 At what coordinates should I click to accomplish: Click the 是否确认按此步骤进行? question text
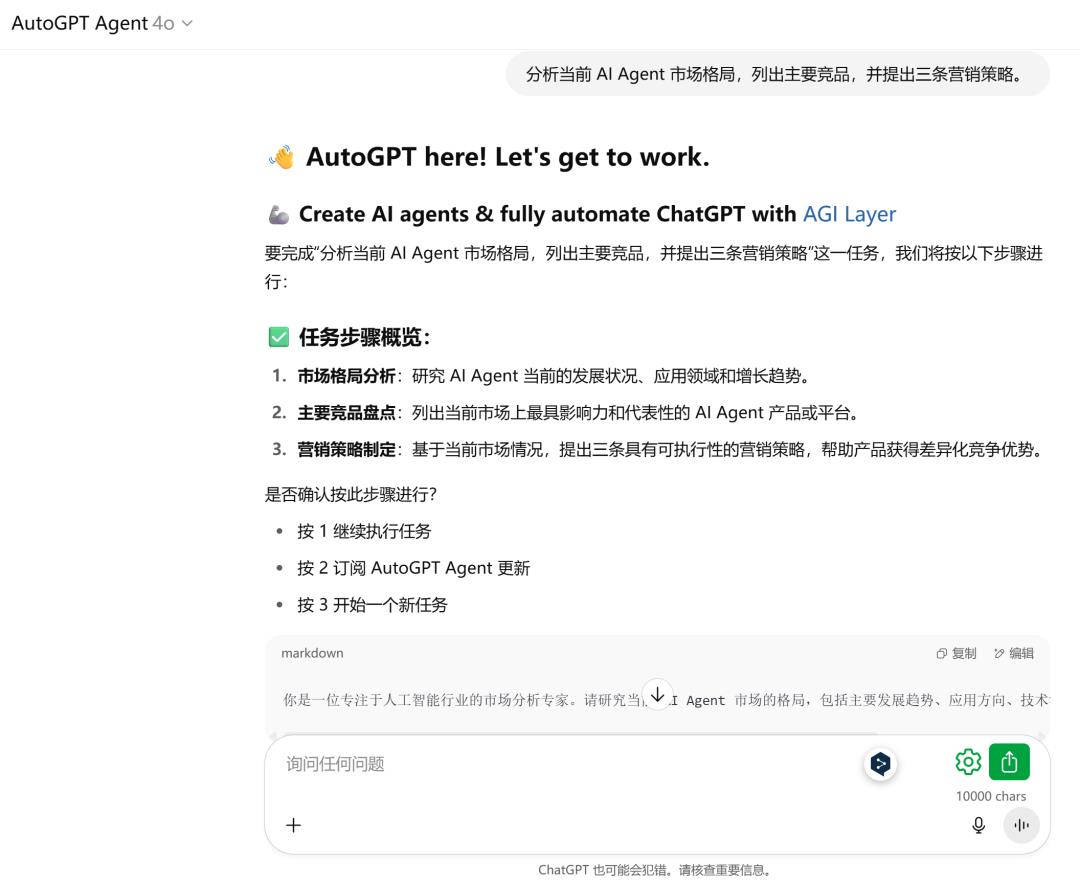(351, 495)
